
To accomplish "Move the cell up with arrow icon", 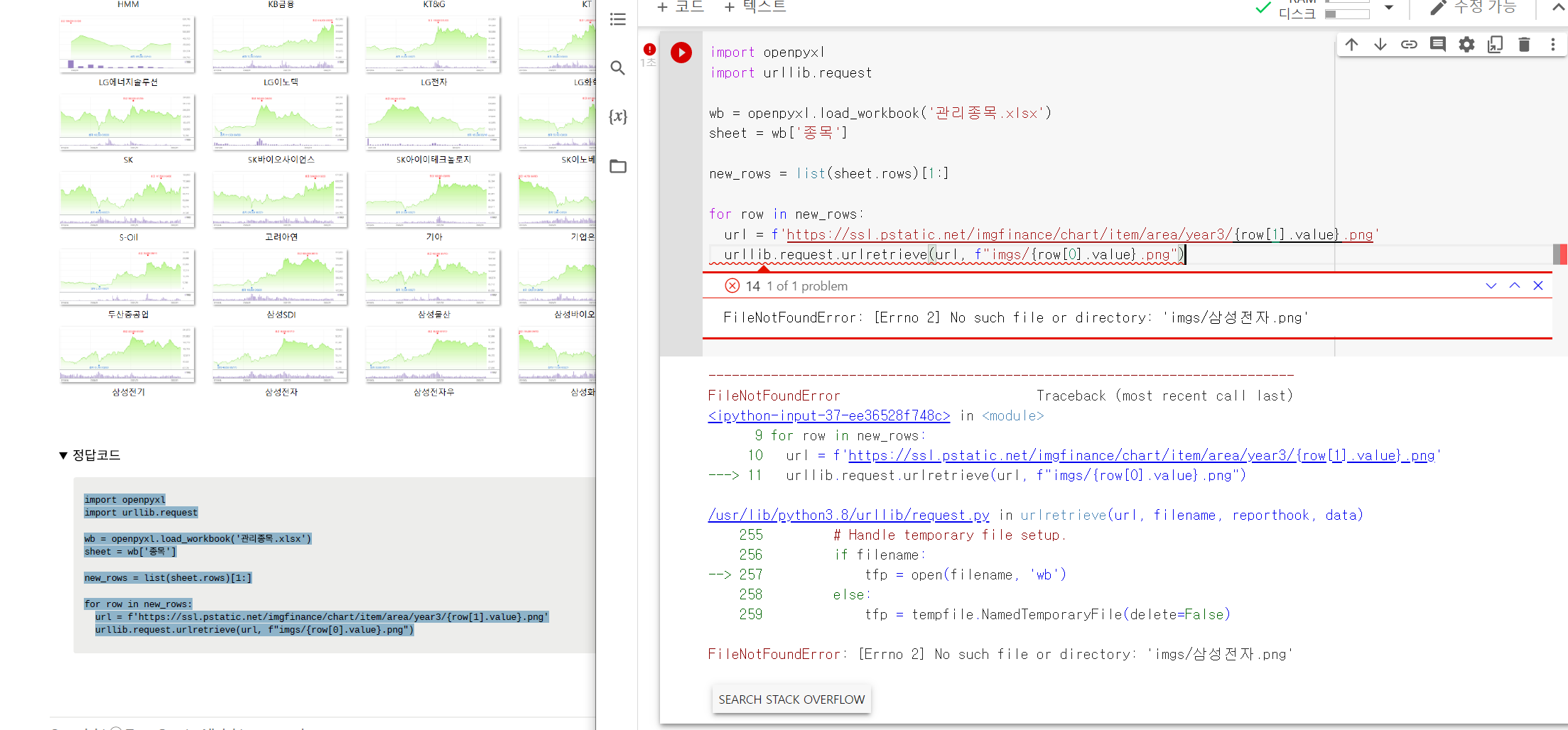I will [1351, 45].
